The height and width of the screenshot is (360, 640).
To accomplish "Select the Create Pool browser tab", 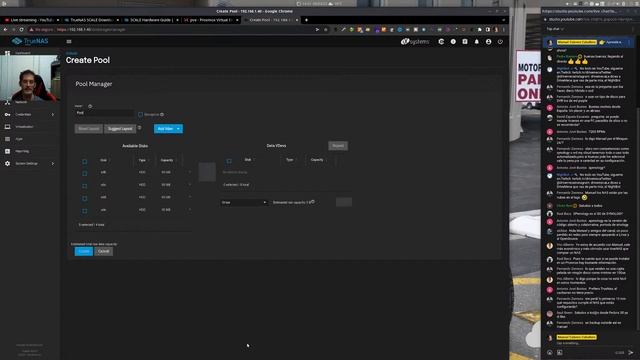I will pos(271,20).
